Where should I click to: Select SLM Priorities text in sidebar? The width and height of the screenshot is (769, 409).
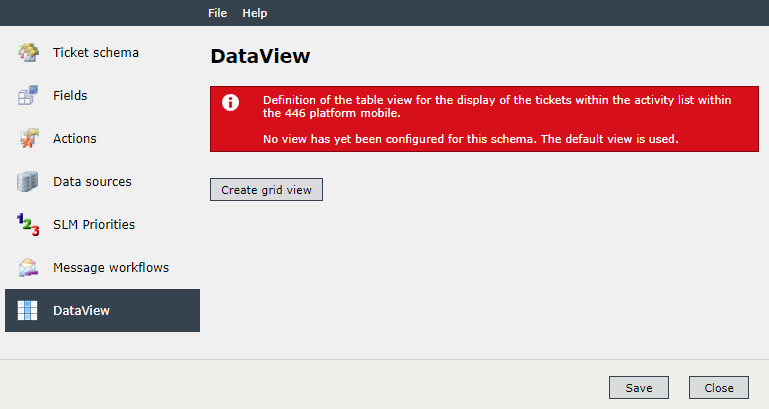point(94,225)
